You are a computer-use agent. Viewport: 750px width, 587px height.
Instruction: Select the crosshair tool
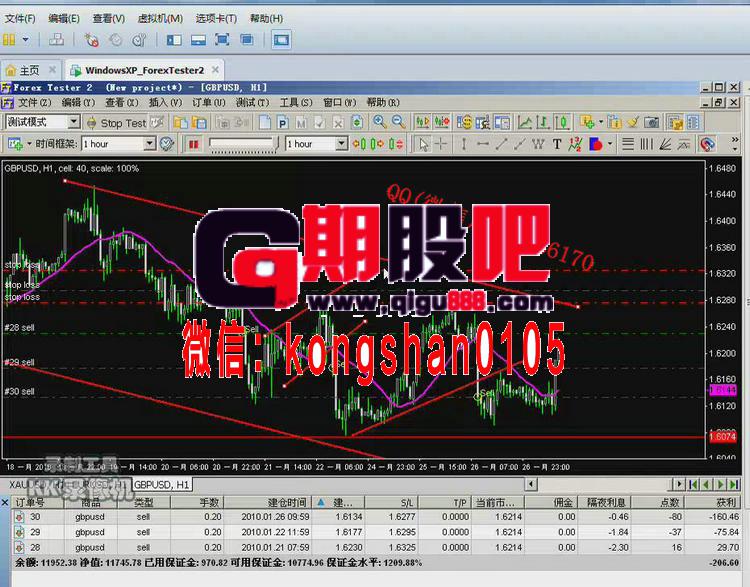coord(441,144)
